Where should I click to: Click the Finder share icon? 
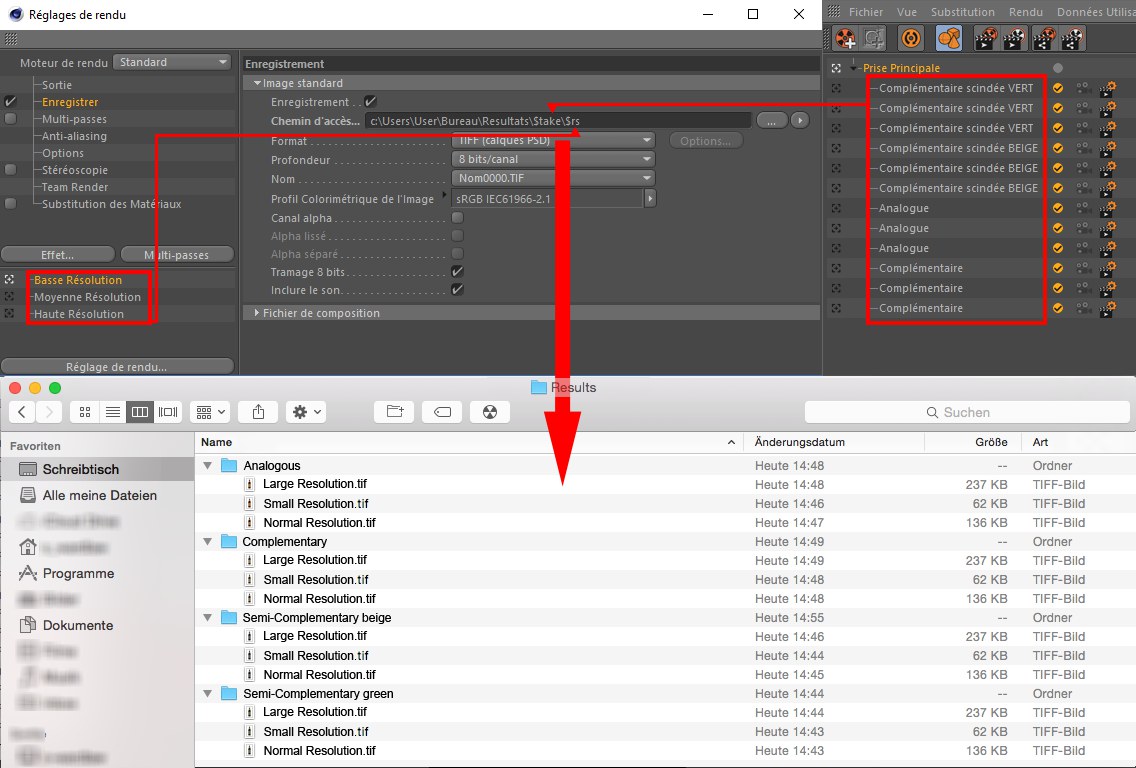point(258,412)
